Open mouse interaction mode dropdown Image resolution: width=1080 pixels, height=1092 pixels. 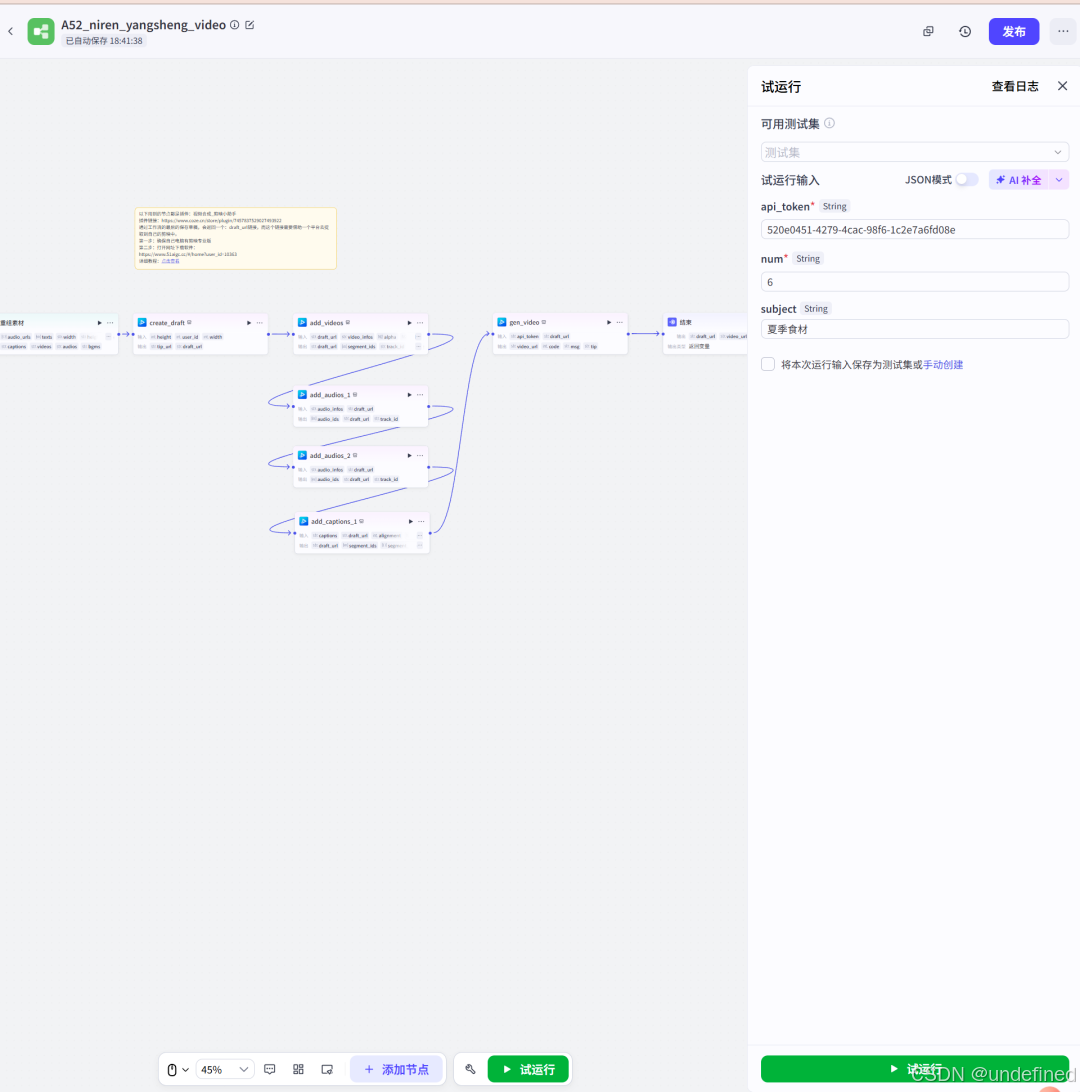coord(178,1069)
